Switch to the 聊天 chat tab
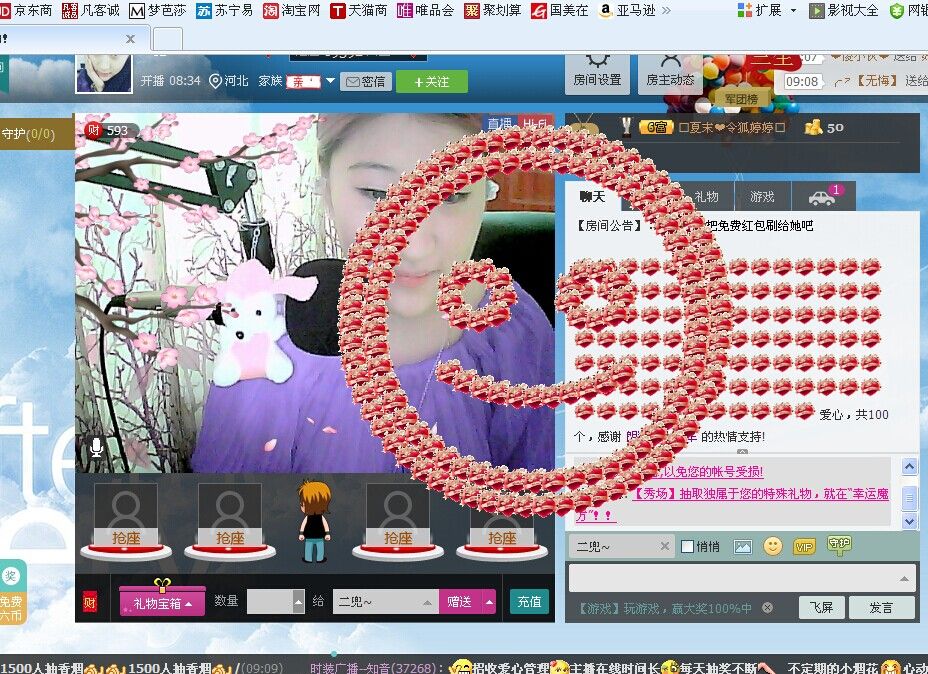The width and height of the screenshot is (928, 674). (592, 196)
